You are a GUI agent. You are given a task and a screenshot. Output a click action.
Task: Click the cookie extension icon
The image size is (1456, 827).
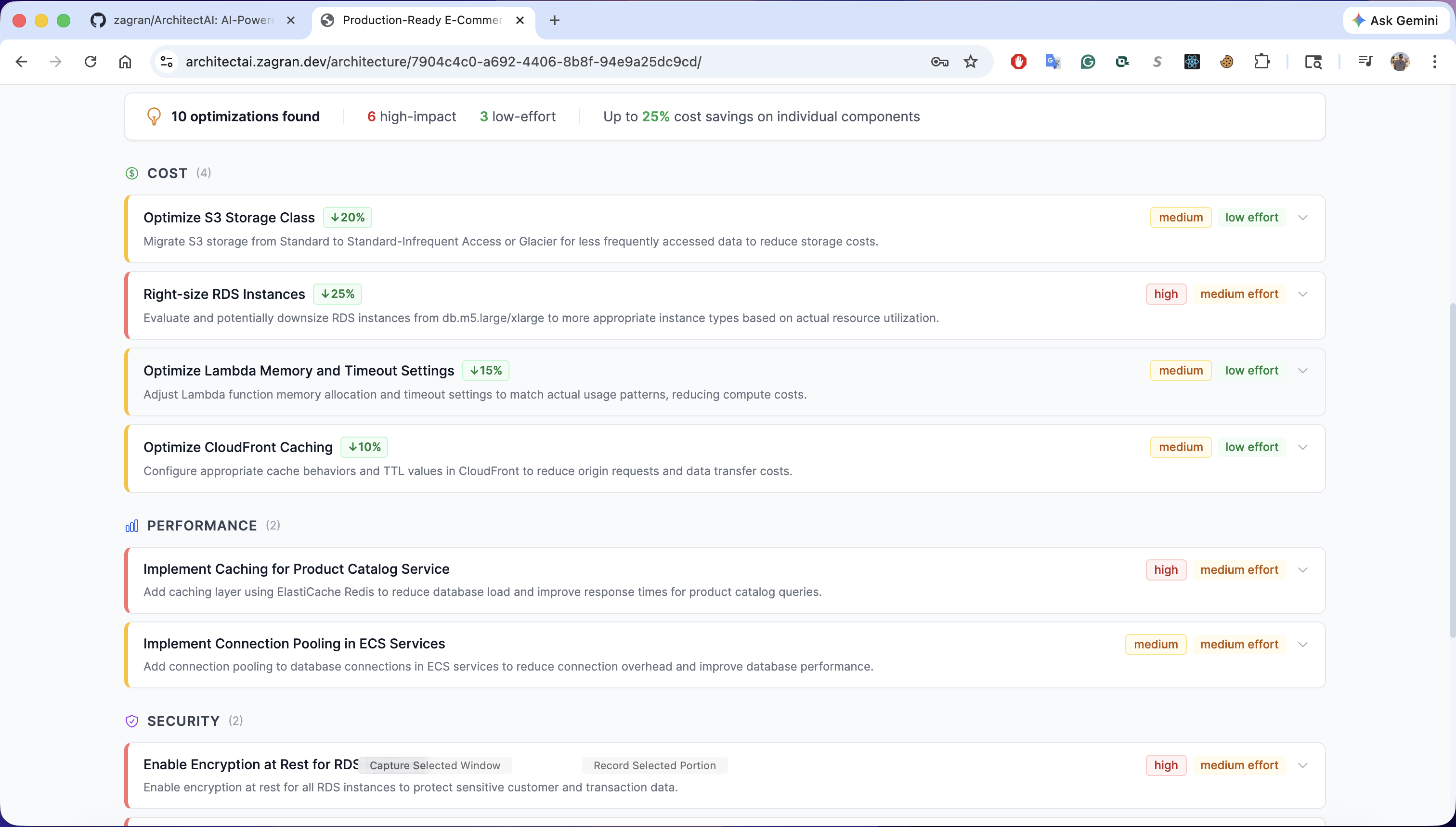(x=1226, y=61)
